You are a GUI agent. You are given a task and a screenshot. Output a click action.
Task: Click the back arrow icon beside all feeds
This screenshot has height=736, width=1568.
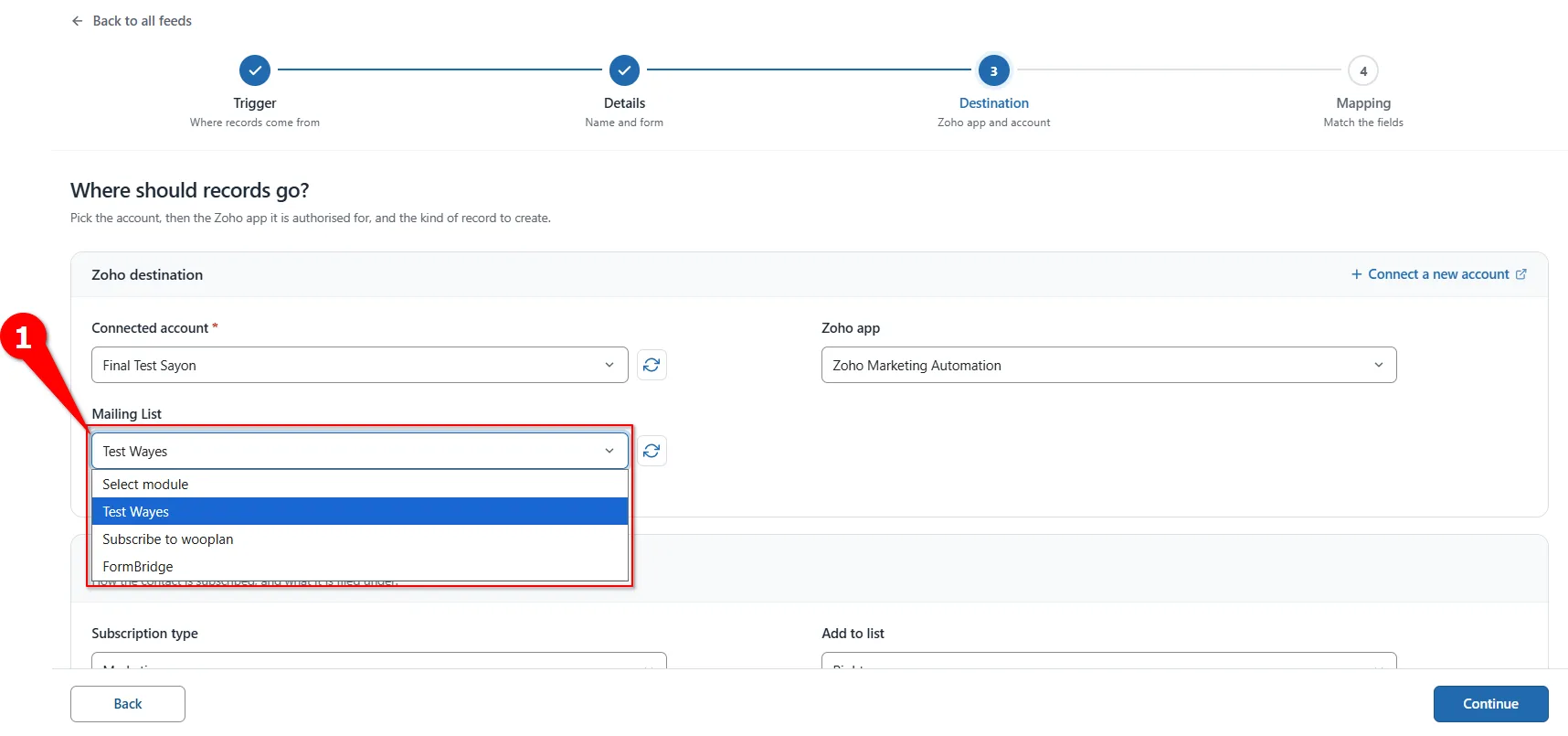[x=78, y=21]
